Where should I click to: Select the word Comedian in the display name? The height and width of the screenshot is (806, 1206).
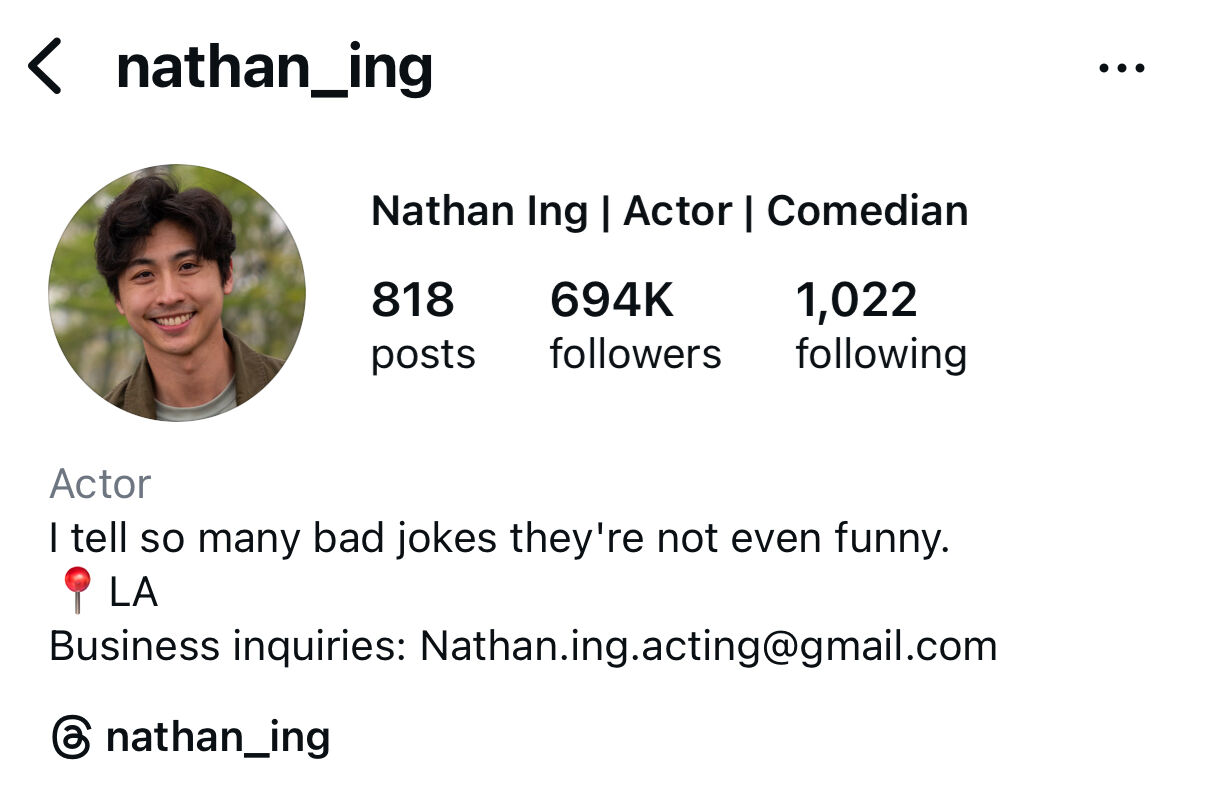(867, 211)
